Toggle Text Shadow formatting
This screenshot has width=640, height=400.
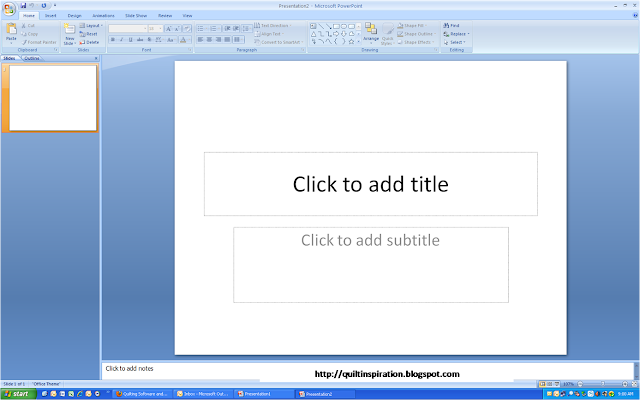(x=149, y=40)
